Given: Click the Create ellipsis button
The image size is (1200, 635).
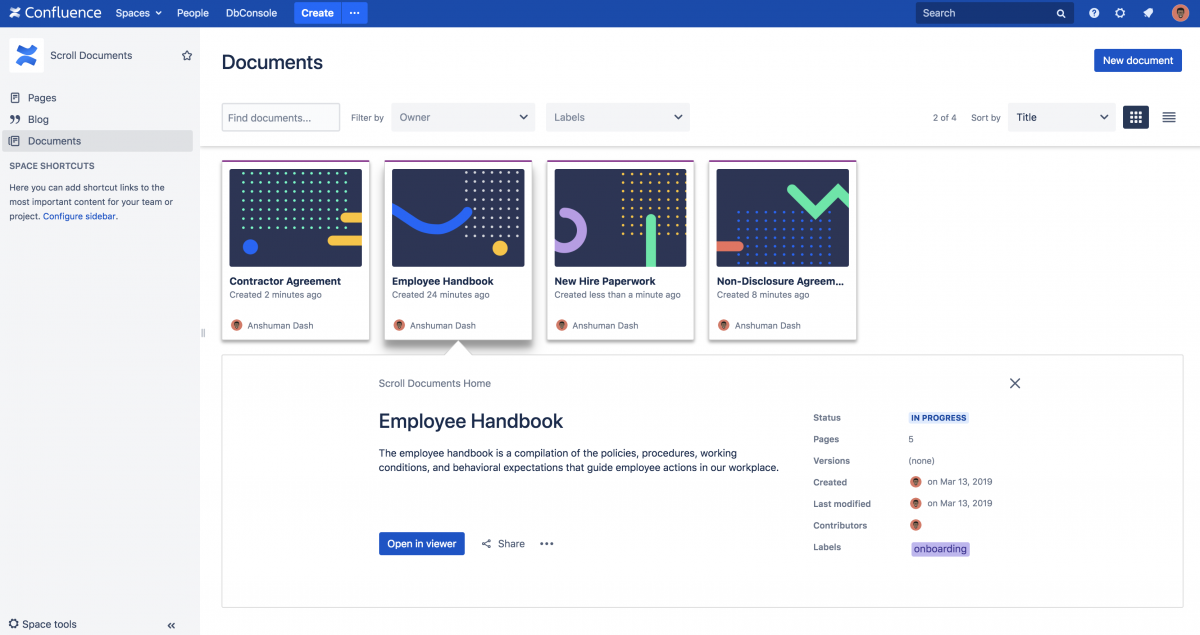Looking at the screenshot, I should pos(354,13).
